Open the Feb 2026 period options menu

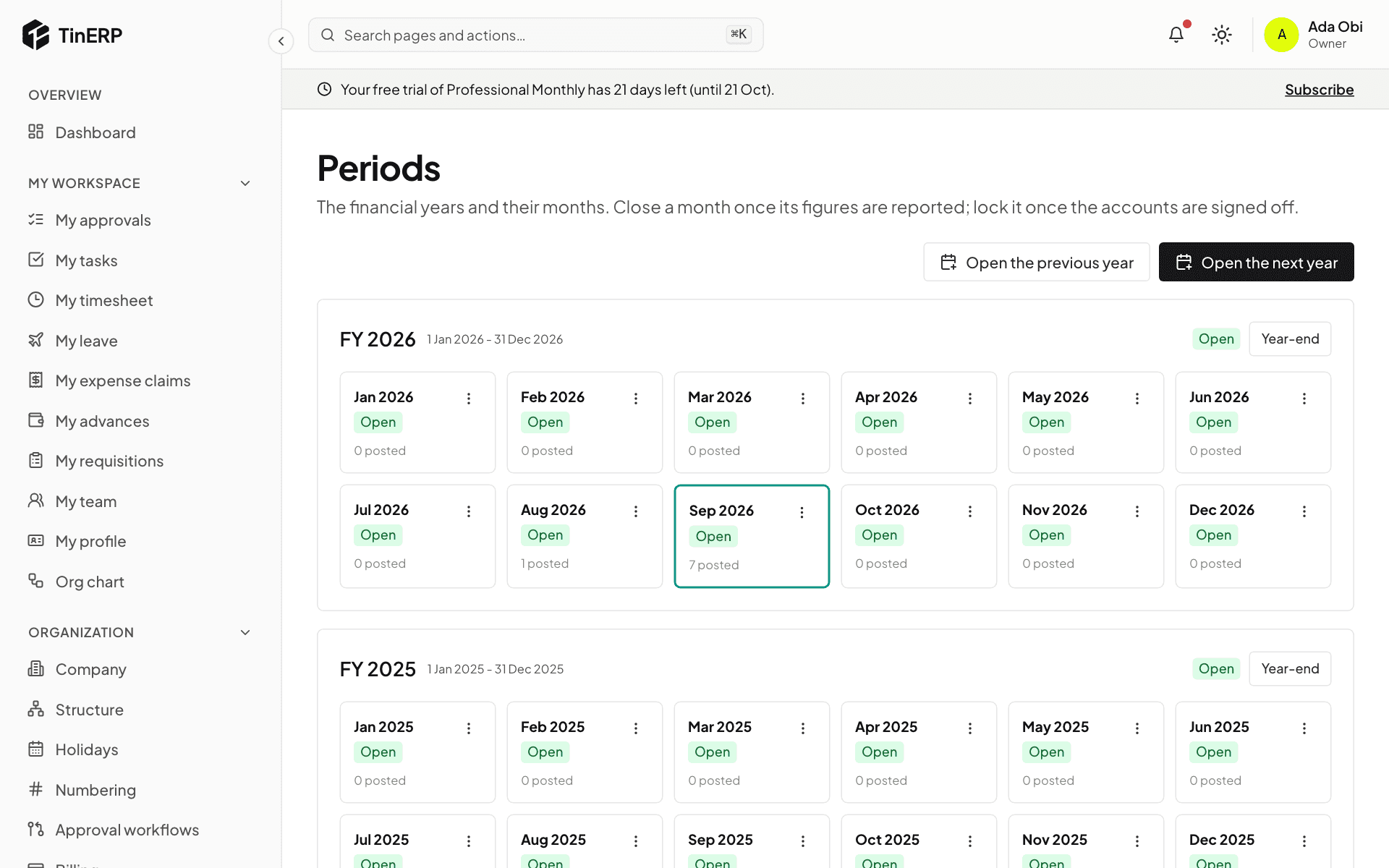636,399
